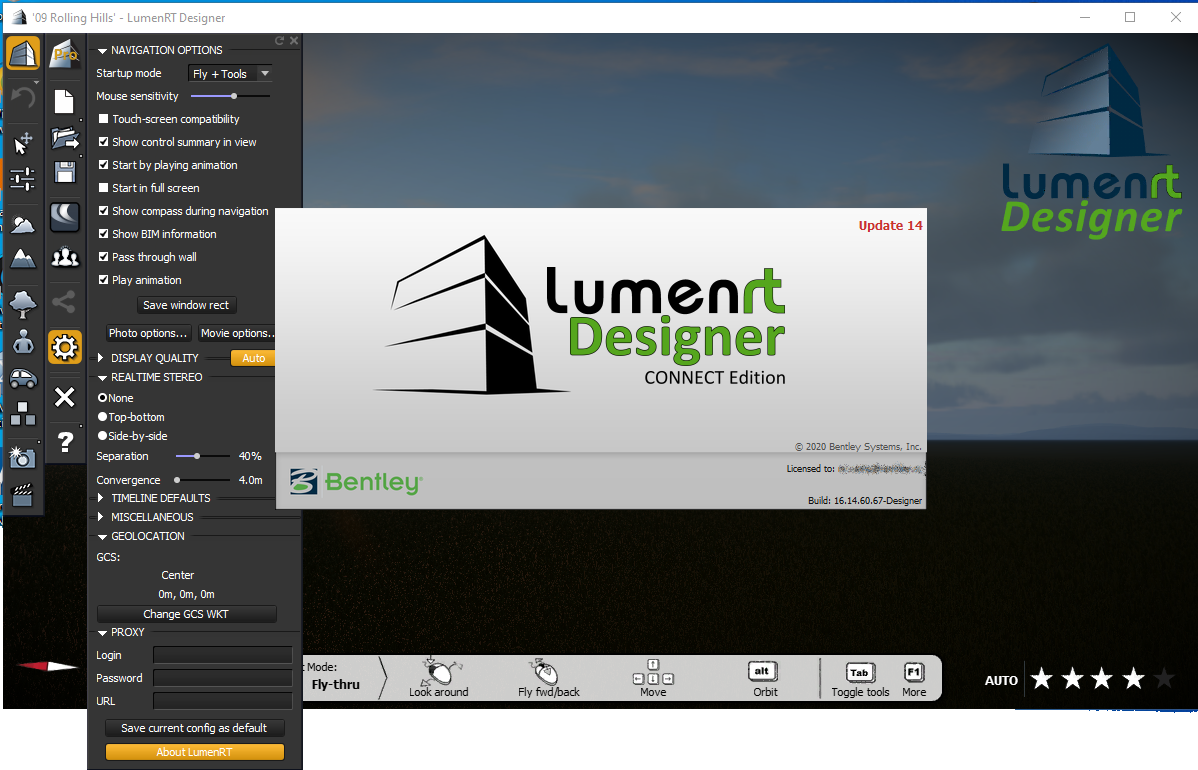Collapse the REALTIME STEREO section

coord(102,378)
